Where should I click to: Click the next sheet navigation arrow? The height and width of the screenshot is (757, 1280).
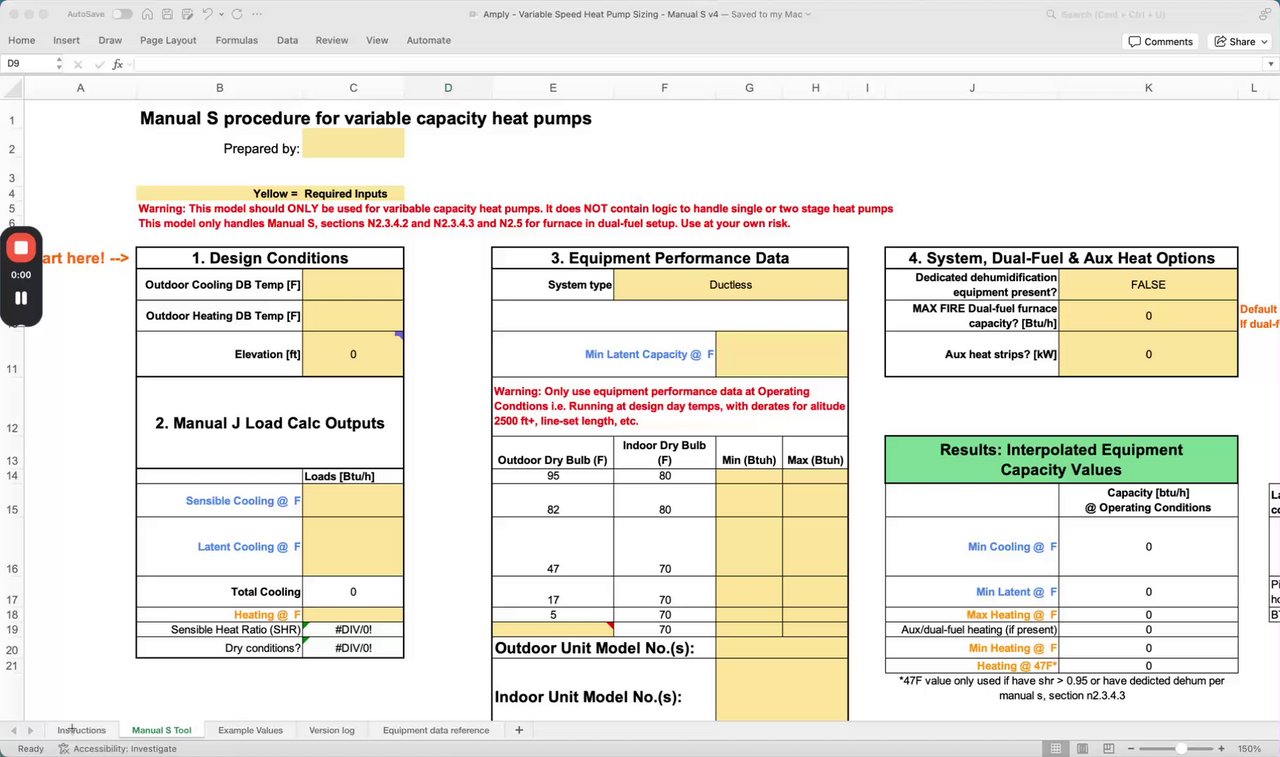(x=31, y=730)
